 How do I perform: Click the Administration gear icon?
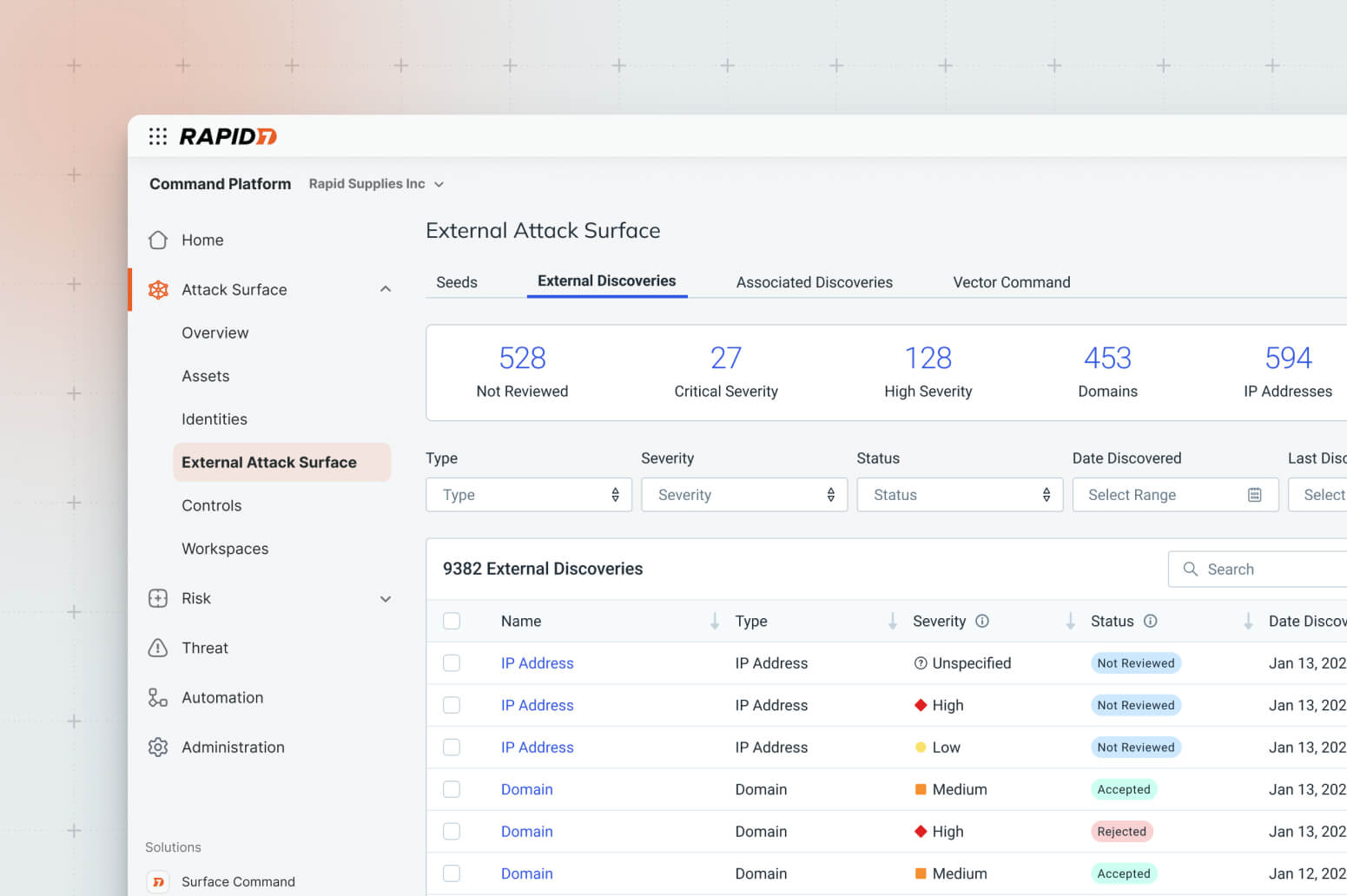click(x=158, y=748)
